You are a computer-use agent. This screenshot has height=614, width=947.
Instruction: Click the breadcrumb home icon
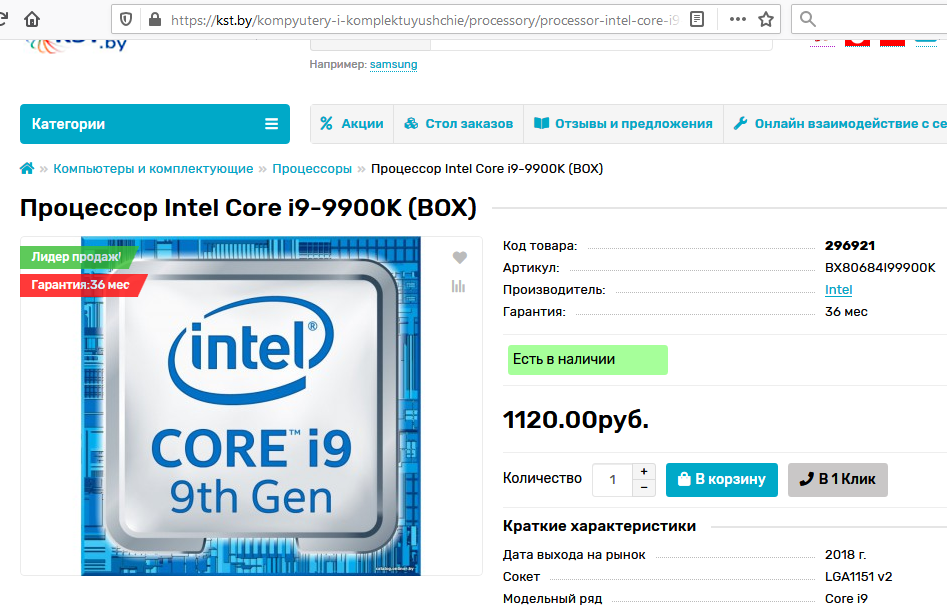click(27, 168)
